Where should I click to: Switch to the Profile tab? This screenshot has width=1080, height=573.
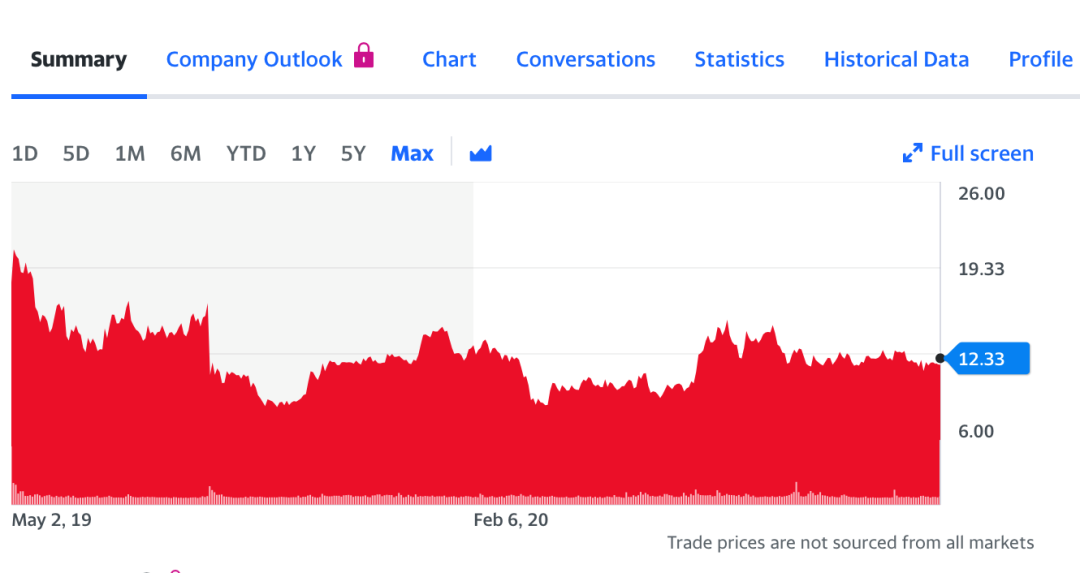1040,59
